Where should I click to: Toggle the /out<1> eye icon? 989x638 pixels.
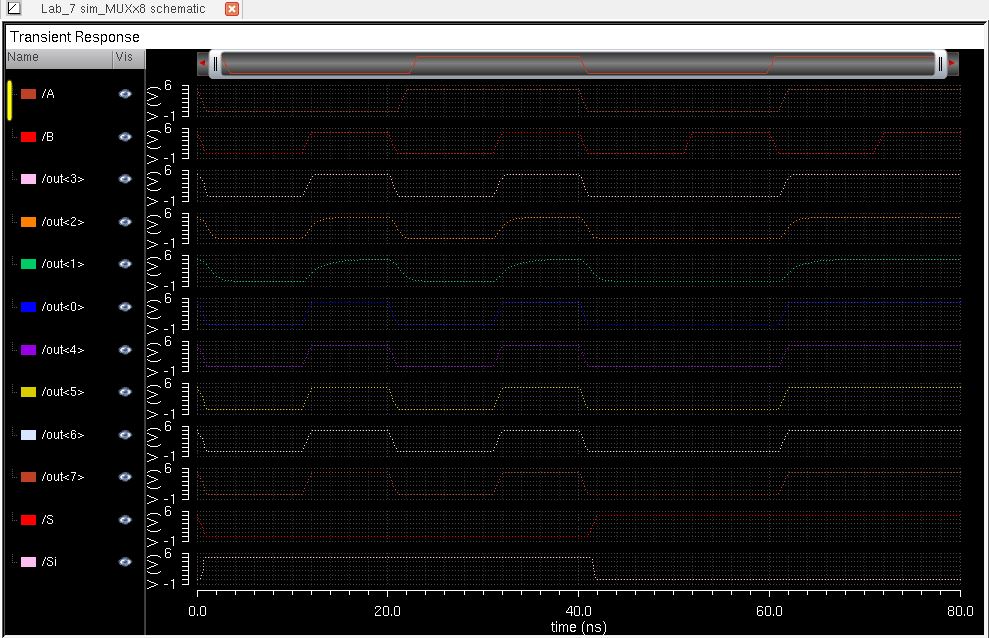click(125, 264)
